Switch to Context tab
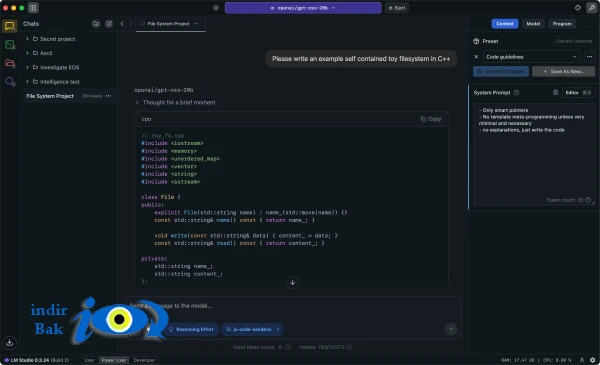This screenshot has width=600, height=365. 505,24
